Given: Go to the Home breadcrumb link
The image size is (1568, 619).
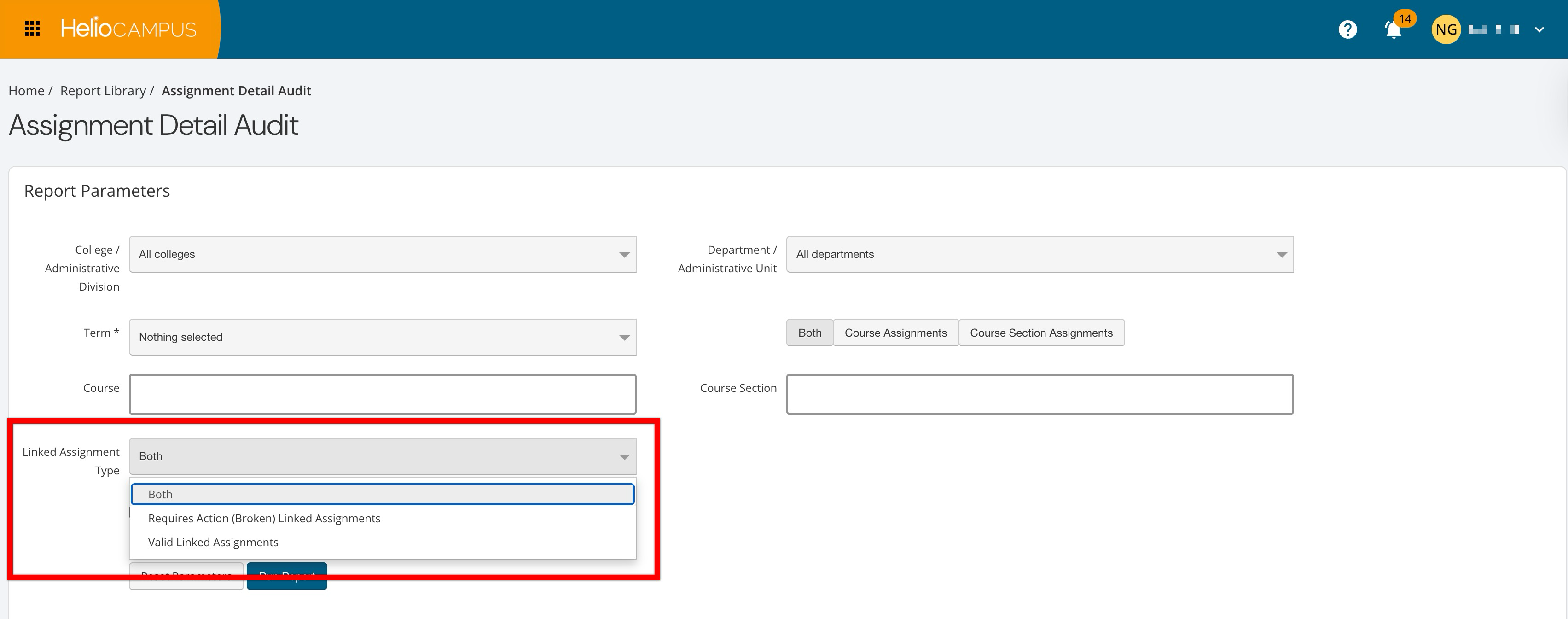Looking at the screenshot, I should coord(26,91).
